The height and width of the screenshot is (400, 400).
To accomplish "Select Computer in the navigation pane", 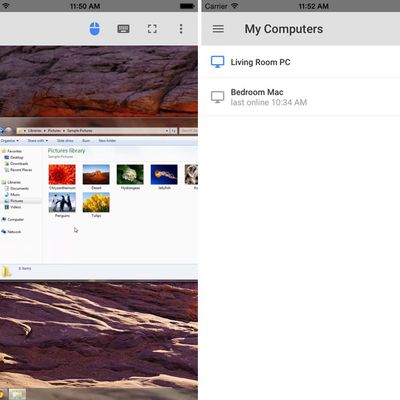I will 13,219.
